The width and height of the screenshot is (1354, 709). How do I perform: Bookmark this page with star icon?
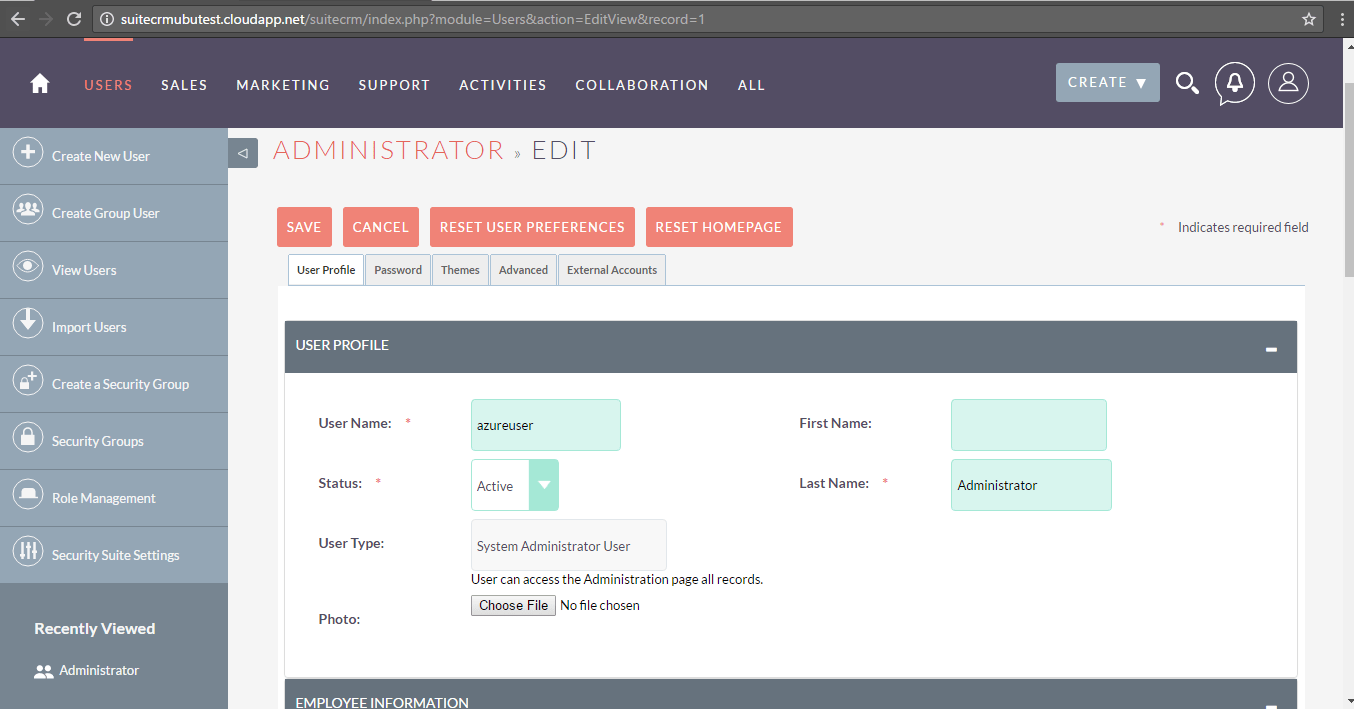[x=1309, y=19]
